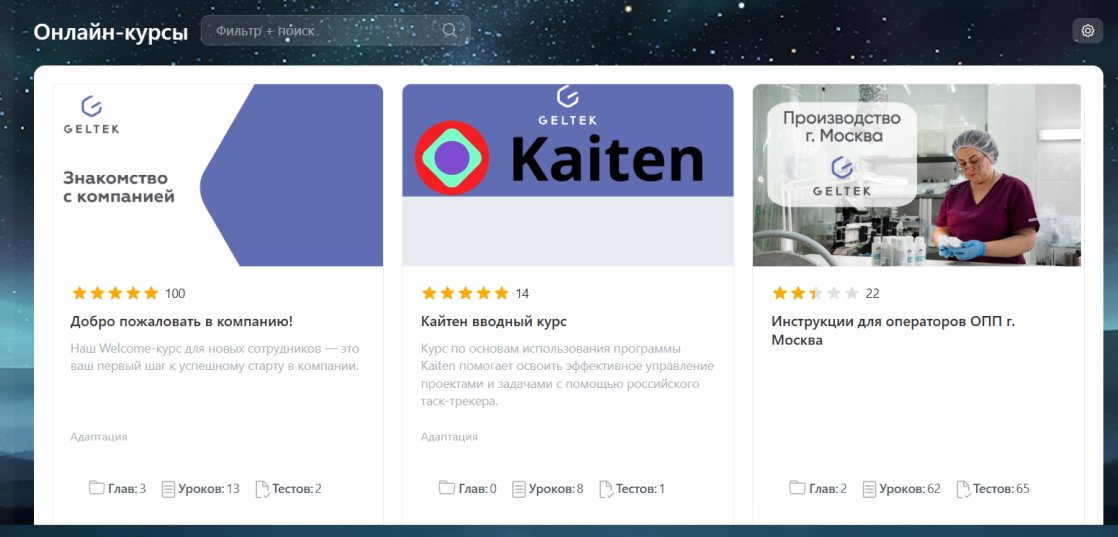
Task: Click rating count 100
Action: coord(175,293)
